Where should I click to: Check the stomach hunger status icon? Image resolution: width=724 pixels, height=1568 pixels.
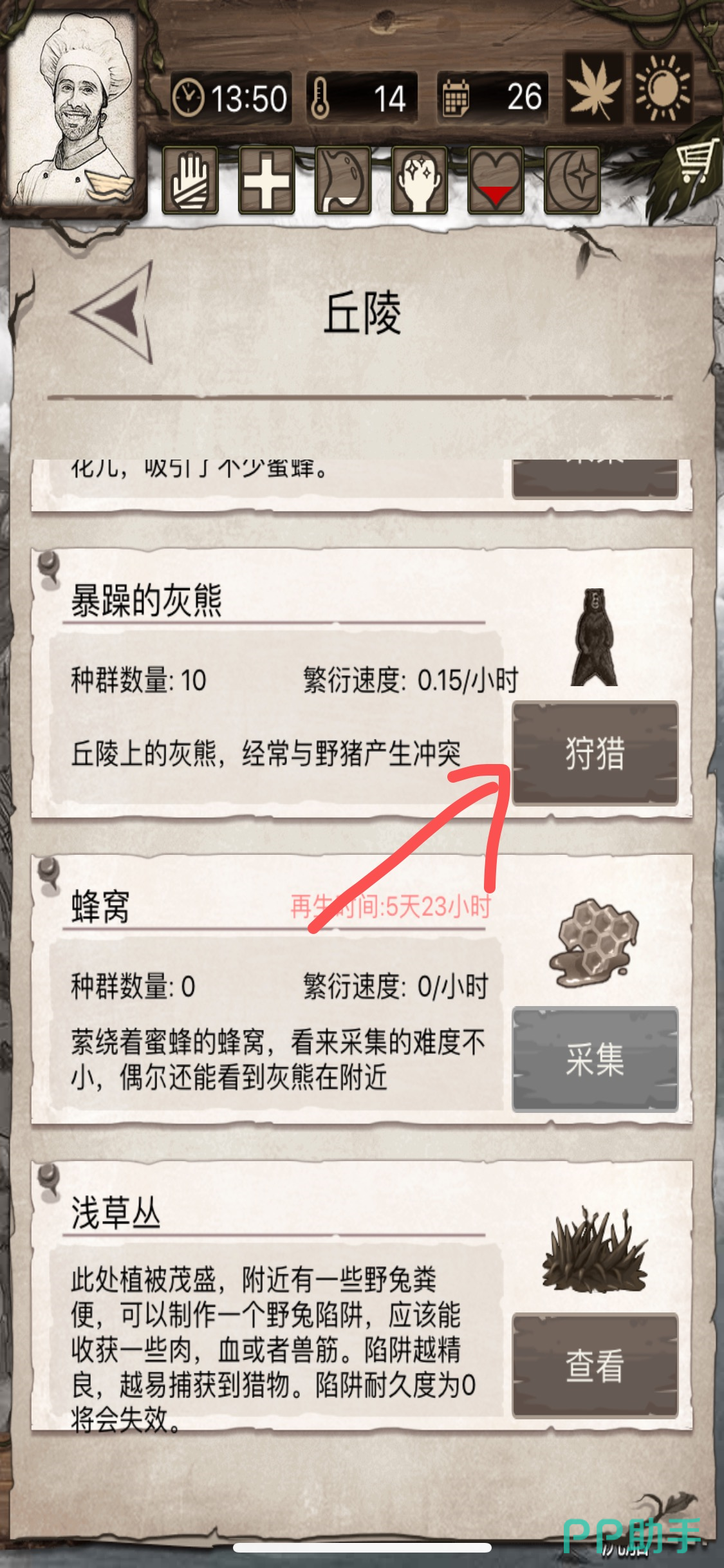point(342,180)
